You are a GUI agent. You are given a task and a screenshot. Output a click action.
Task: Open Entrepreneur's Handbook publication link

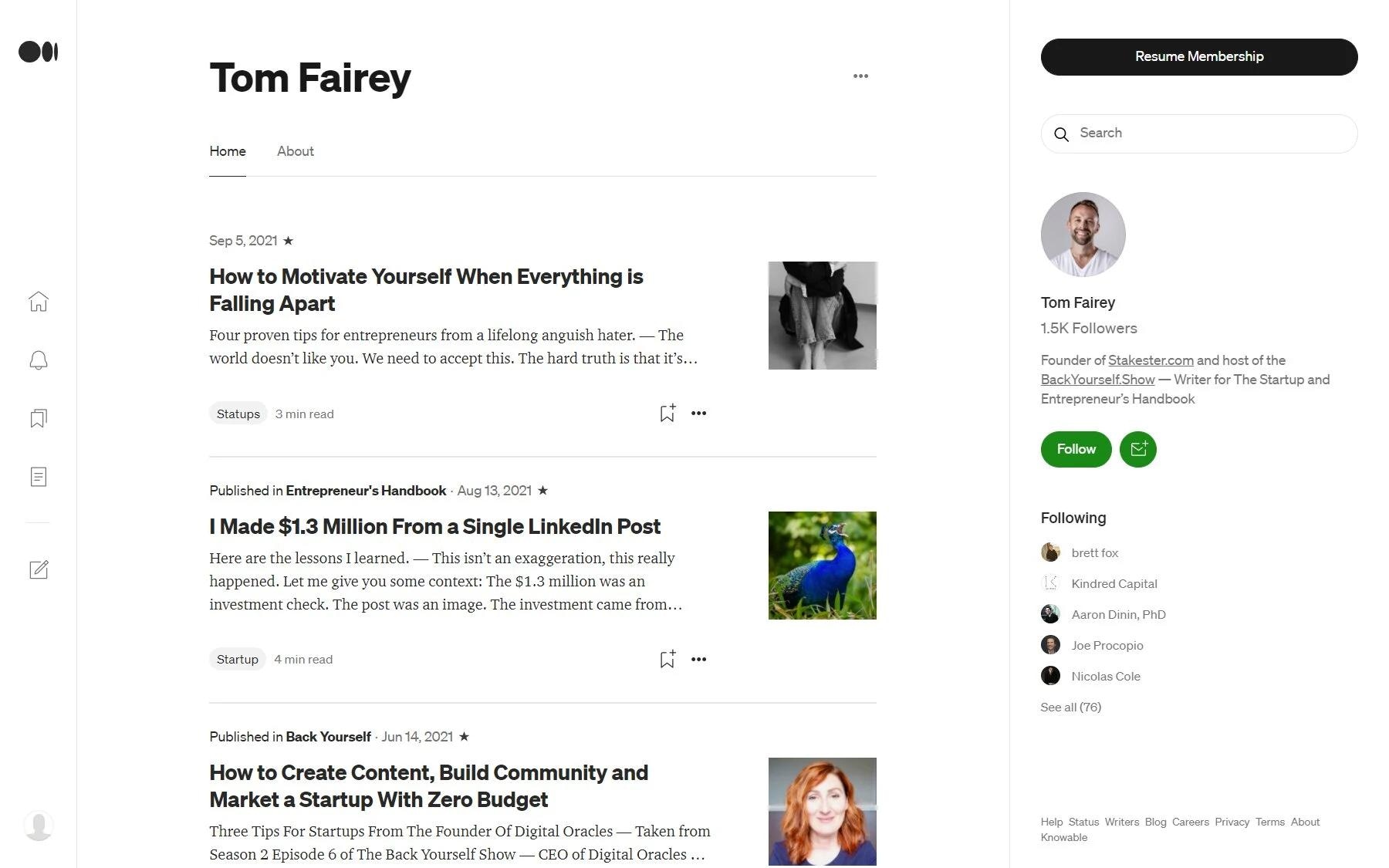pos(366,491)
